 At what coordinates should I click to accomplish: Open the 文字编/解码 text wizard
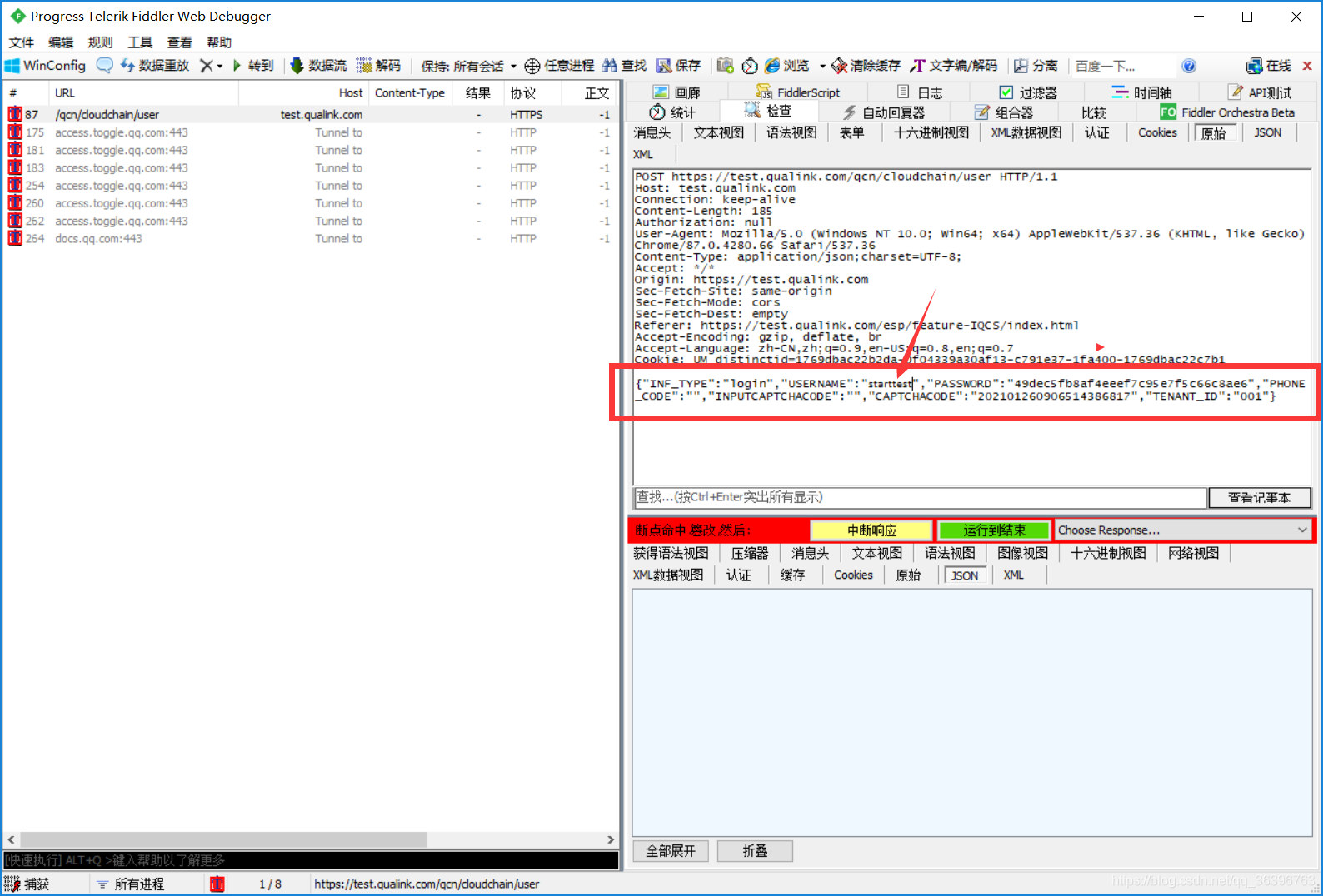click(953, 66)
